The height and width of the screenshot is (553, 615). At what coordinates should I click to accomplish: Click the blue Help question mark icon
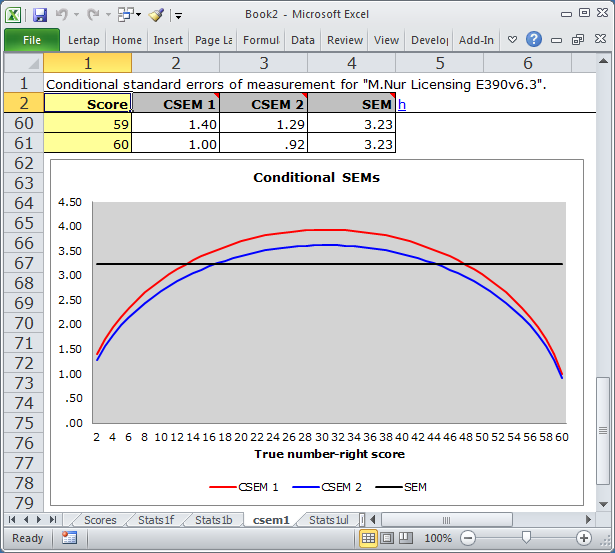point(534,39)
